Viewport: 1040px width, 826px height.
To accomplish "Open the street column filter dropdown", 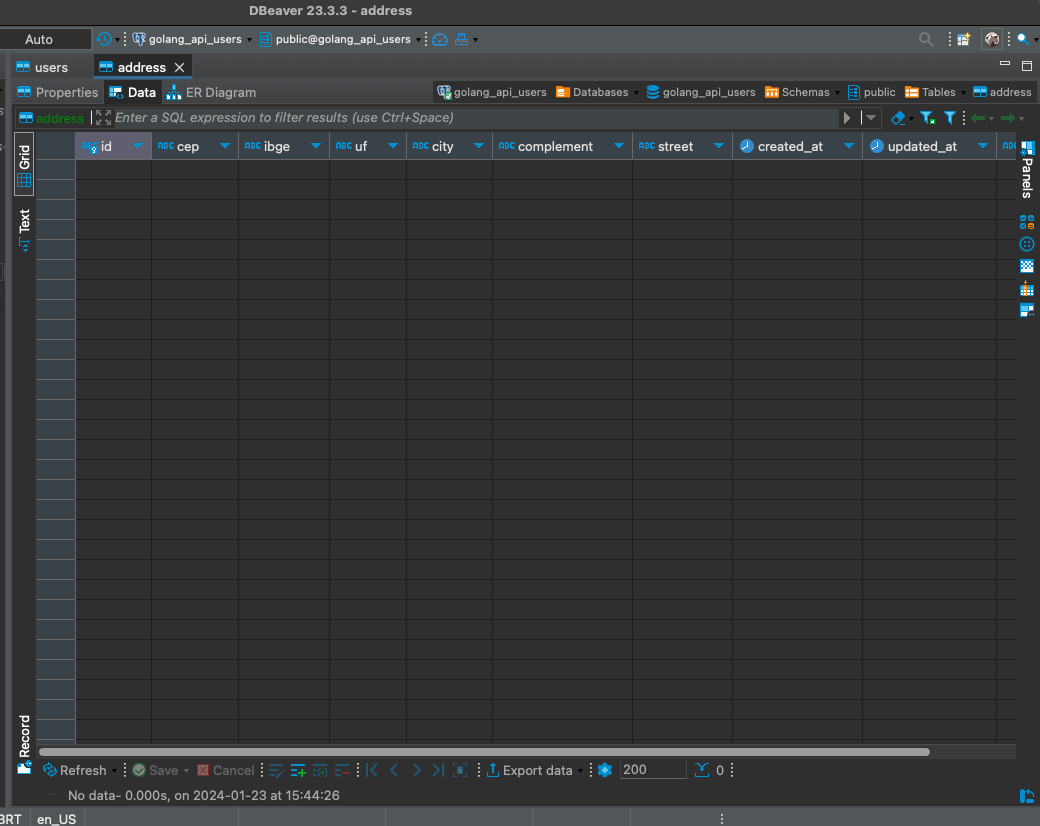I will point(719,146).
